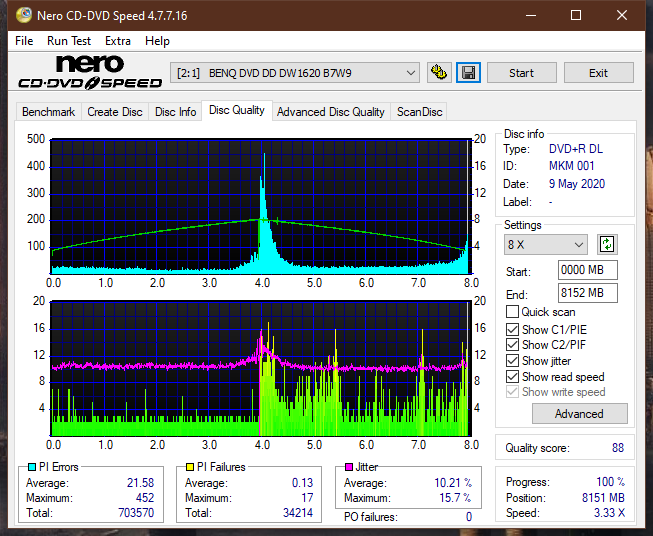The height and width of the screenshot is (536, 653).
Task: Click the Start button
Action: 521,73
